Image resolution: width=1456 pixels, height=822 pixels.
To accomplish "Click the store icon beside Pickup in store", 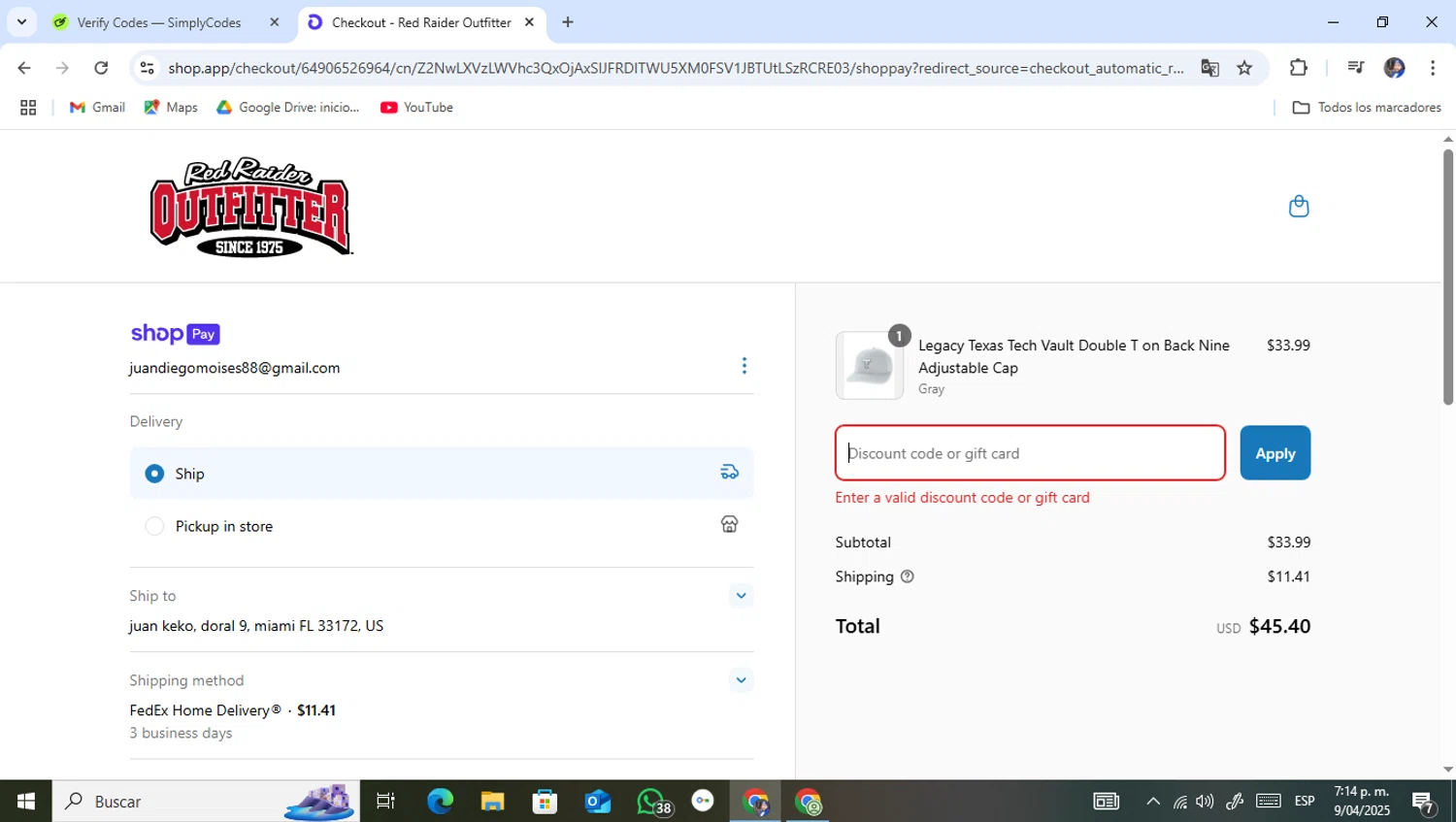I will pos(730,524).
